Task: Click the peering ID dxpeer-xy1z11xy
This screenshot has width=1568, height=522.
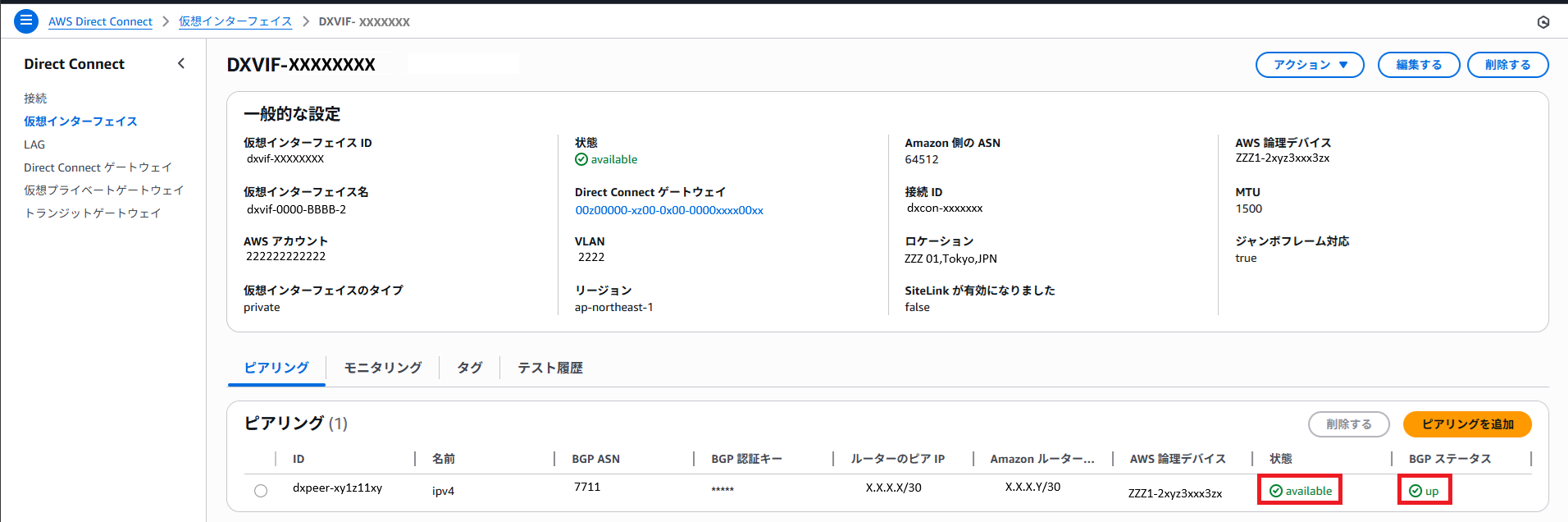Action: [337, 488]
